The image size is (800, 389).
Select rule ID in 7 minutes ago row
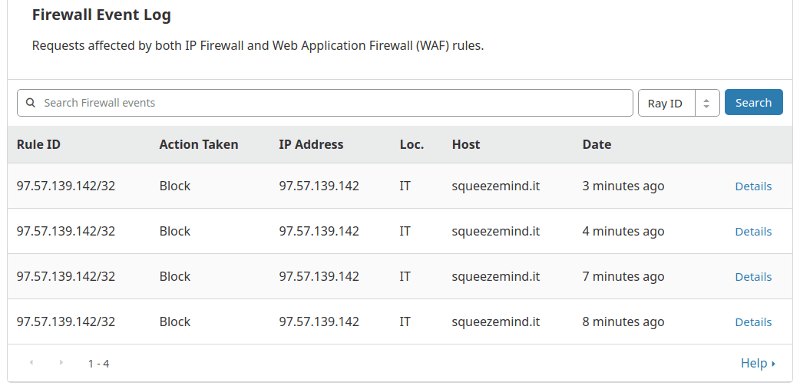tap(66, 276)
